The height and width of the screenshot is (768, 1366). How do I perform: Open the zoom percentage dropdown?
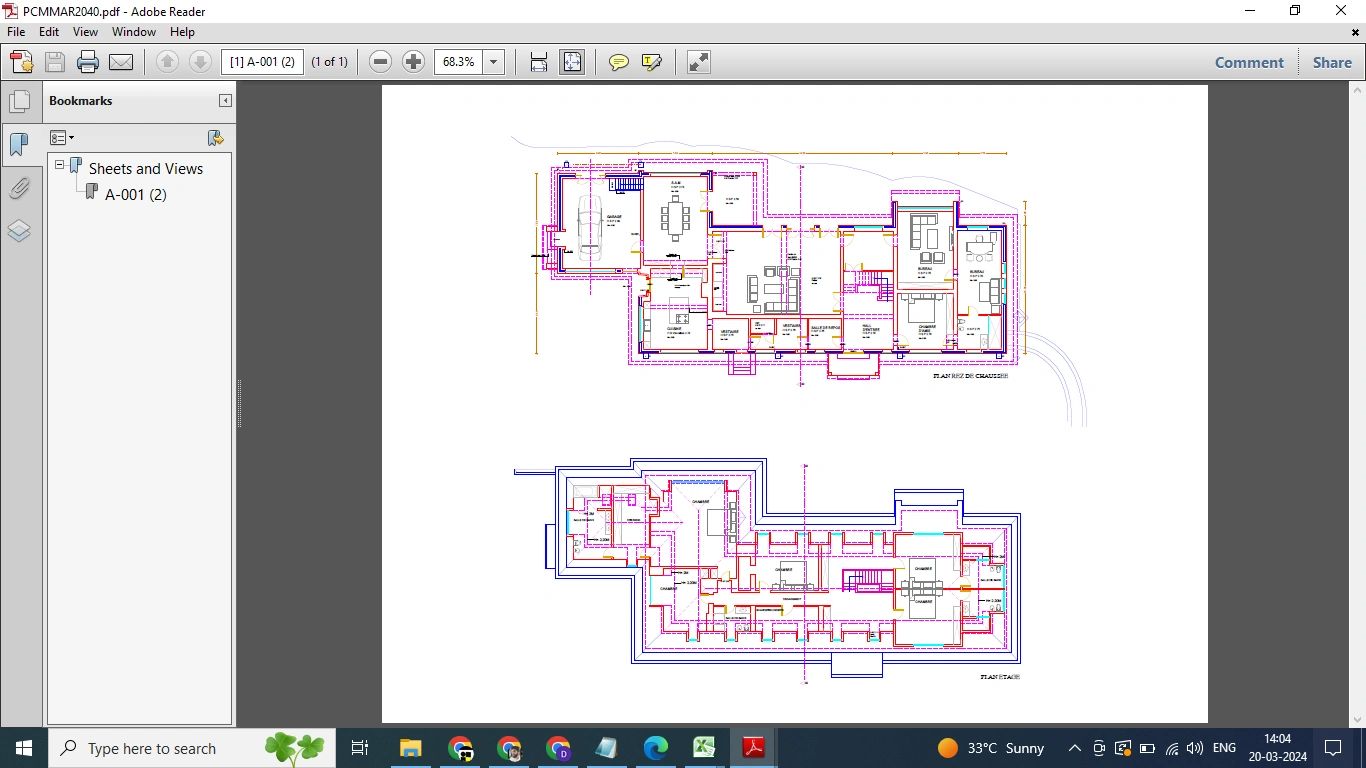[x=493, y=62]
